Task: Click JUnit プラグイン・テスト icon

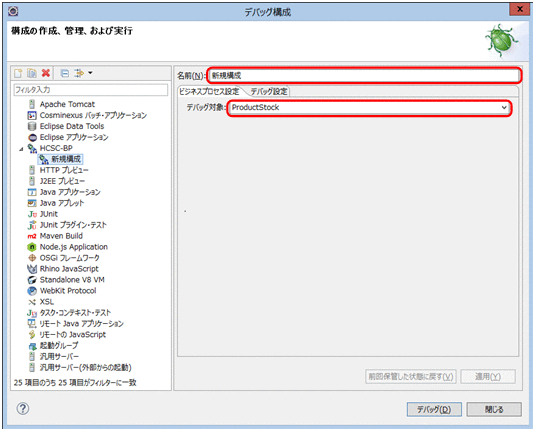Action: coord(32,225)
